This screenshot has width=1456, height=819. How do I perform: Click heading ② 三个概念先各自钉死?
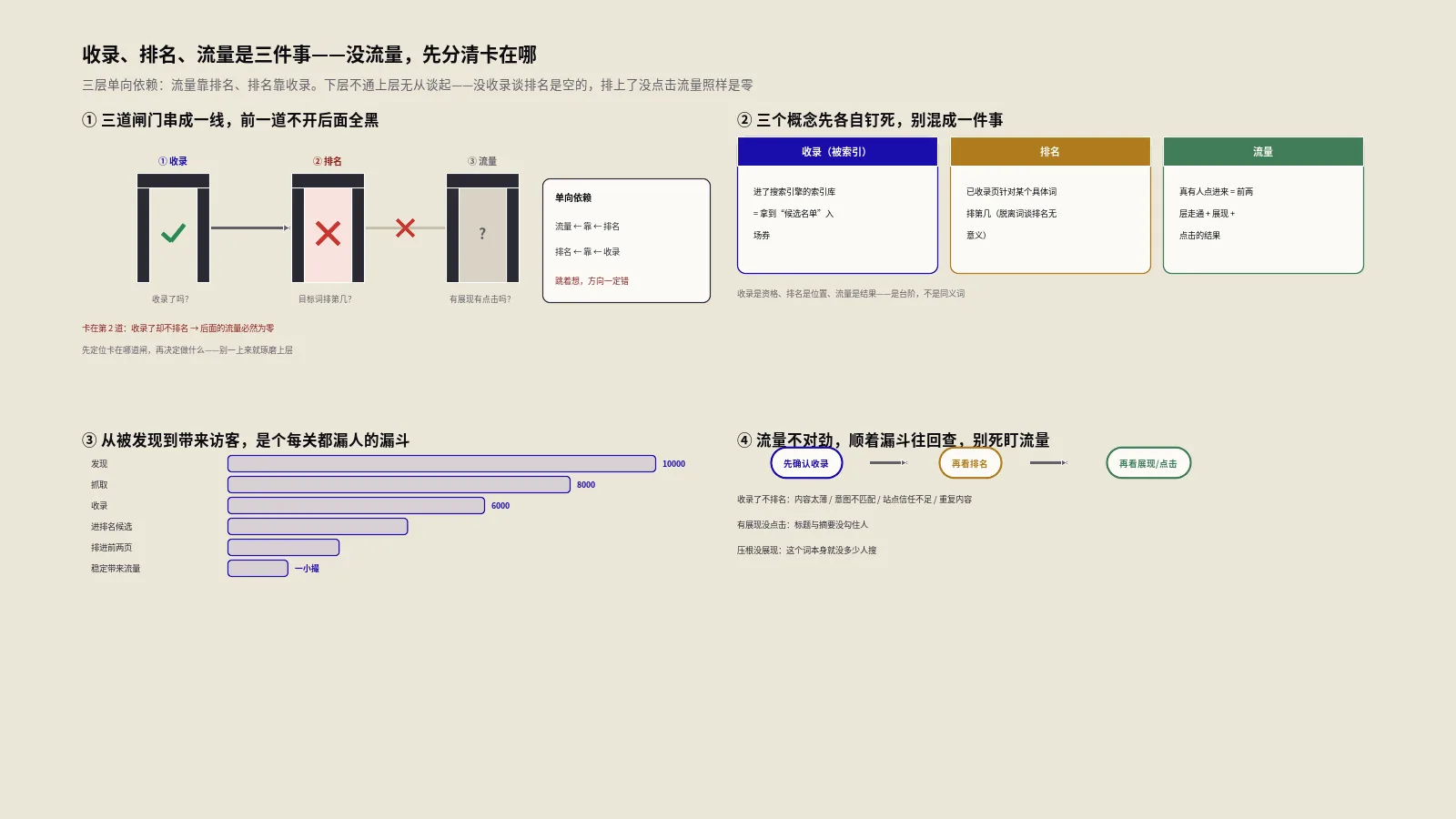870,120
